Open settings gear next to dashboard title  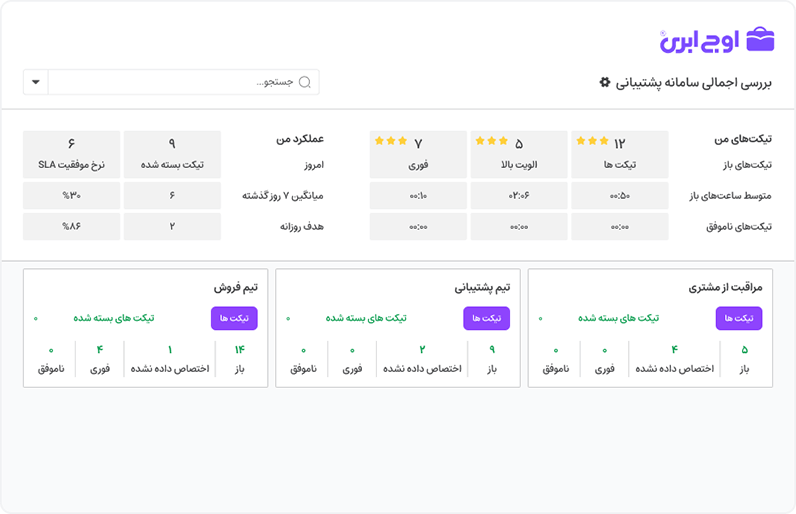tap(605, 82)
